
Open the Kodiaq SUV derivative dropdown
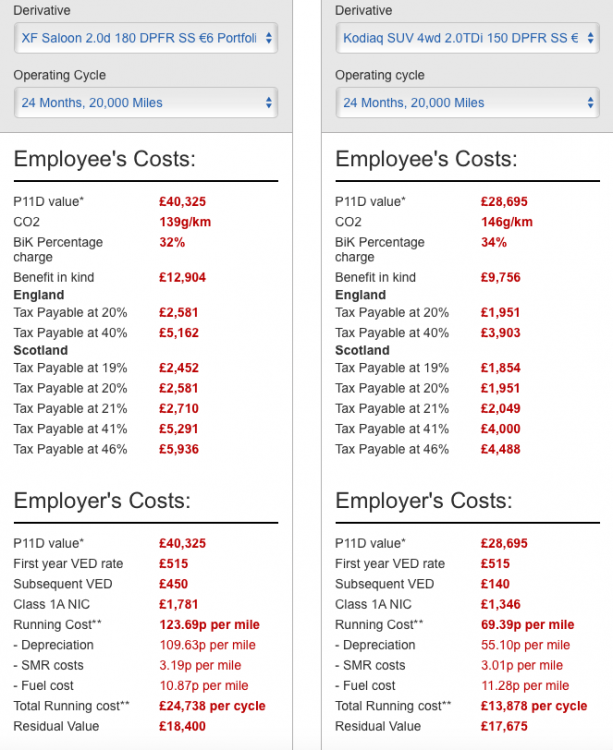468,38
